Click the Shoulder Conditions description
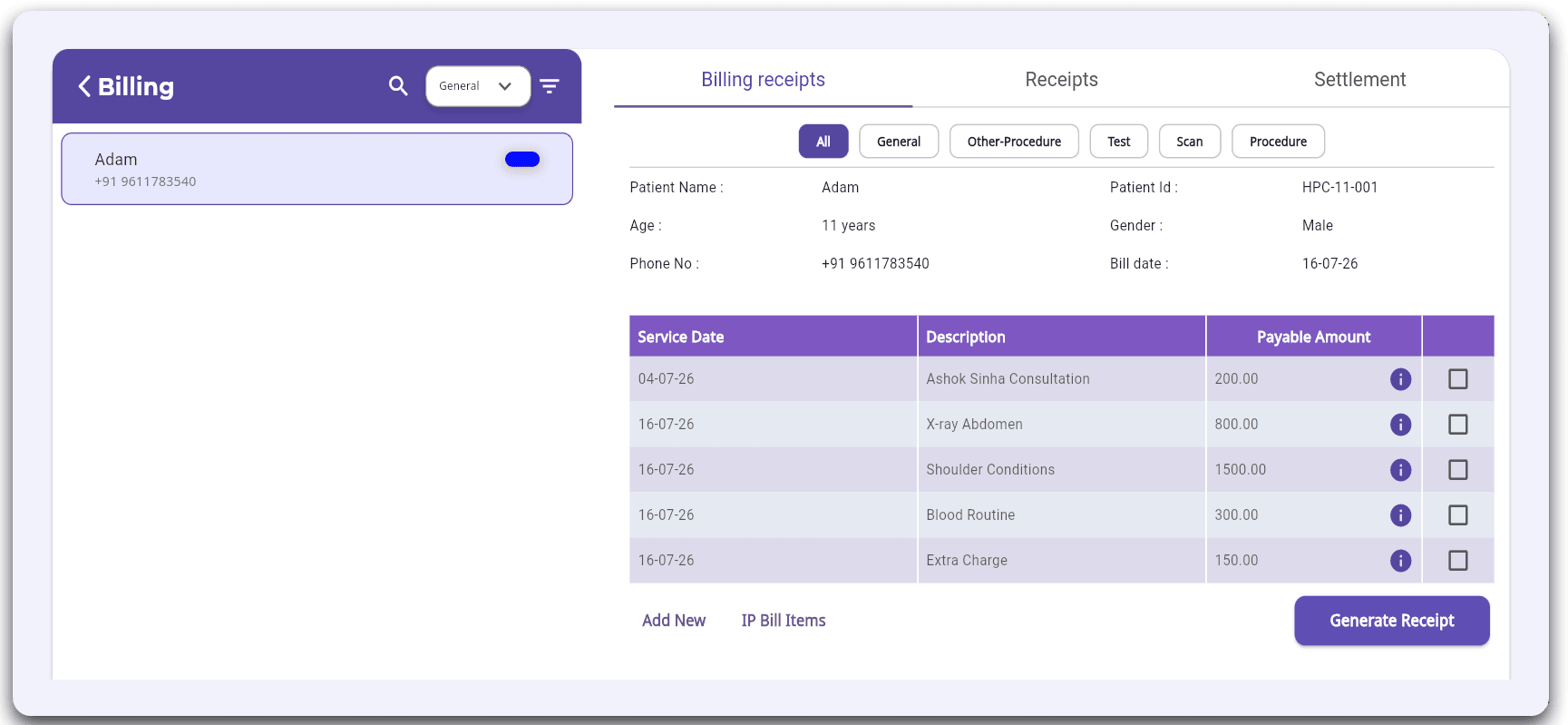This screenshot has height=725, width=1568. (x=990, y=470)
